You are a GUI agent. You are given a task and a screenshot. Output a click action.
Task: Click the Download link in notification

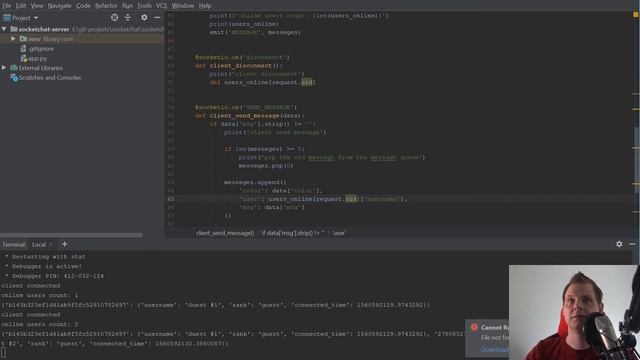point(494,349)
